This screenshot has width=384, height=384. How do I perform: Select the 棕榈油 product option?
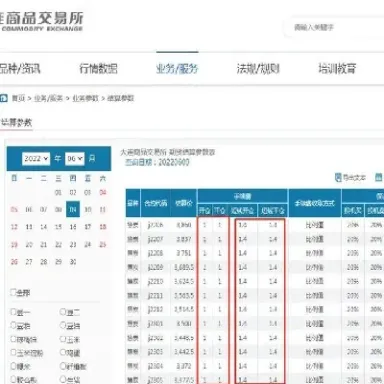13,339
